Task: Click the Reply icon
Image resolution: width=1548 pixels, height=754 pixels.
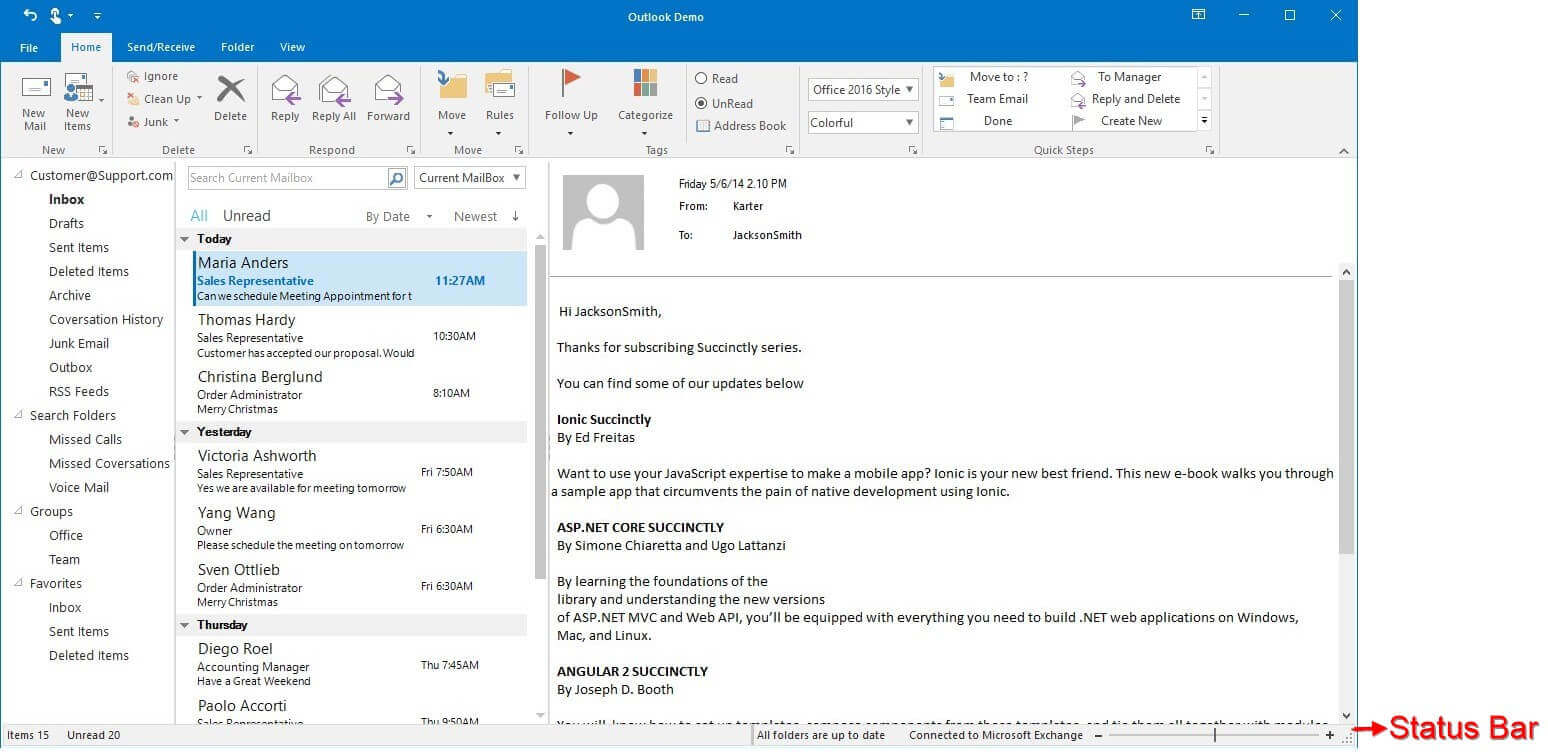Action: [285, 90]
